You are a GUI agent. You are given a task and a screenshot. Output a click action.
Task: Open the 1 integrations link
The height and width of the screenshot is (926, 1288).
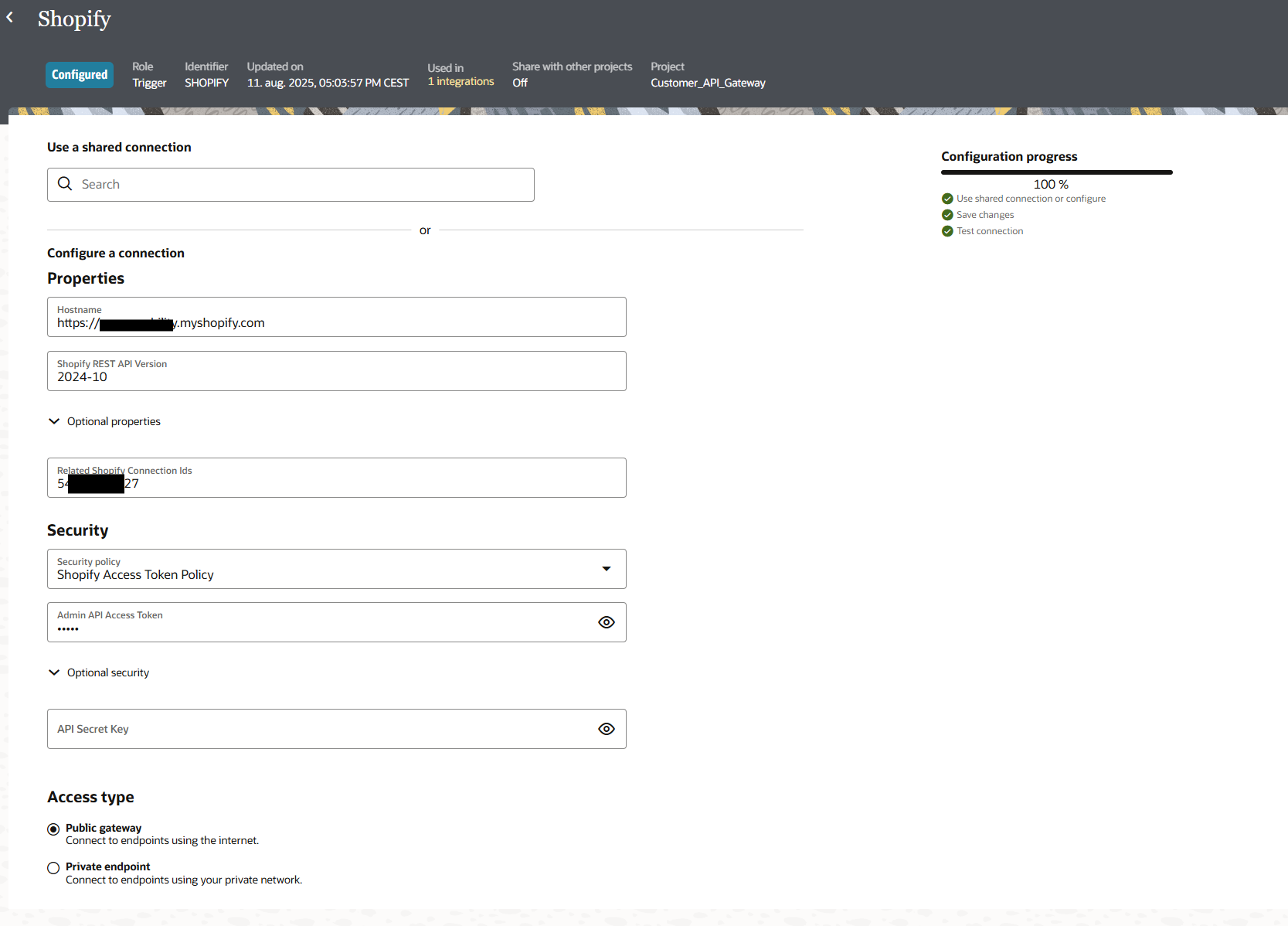click(460, 81)
